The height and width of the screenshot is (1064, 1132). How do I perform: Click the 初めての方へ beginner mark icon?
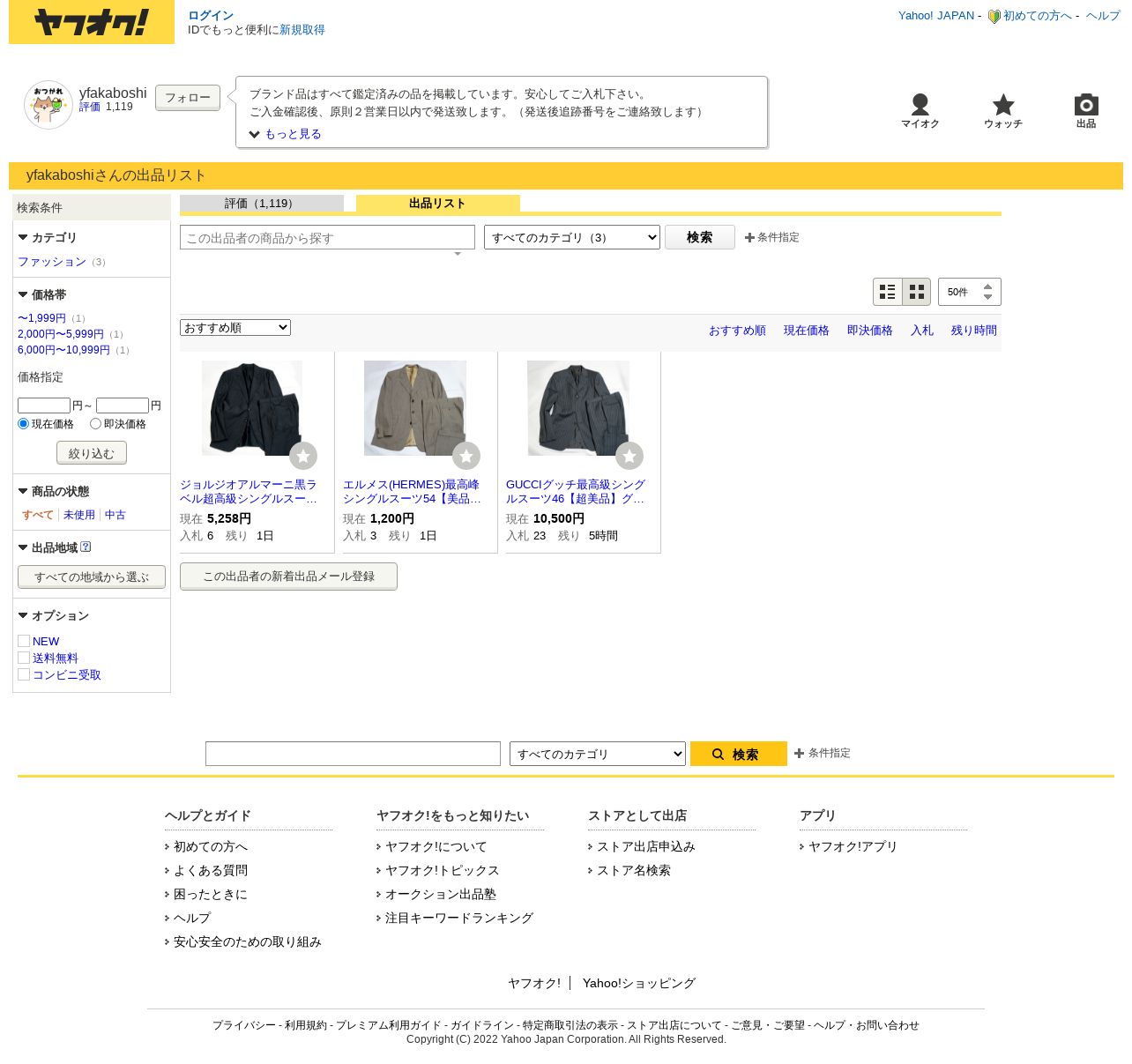tap(994, 16)
